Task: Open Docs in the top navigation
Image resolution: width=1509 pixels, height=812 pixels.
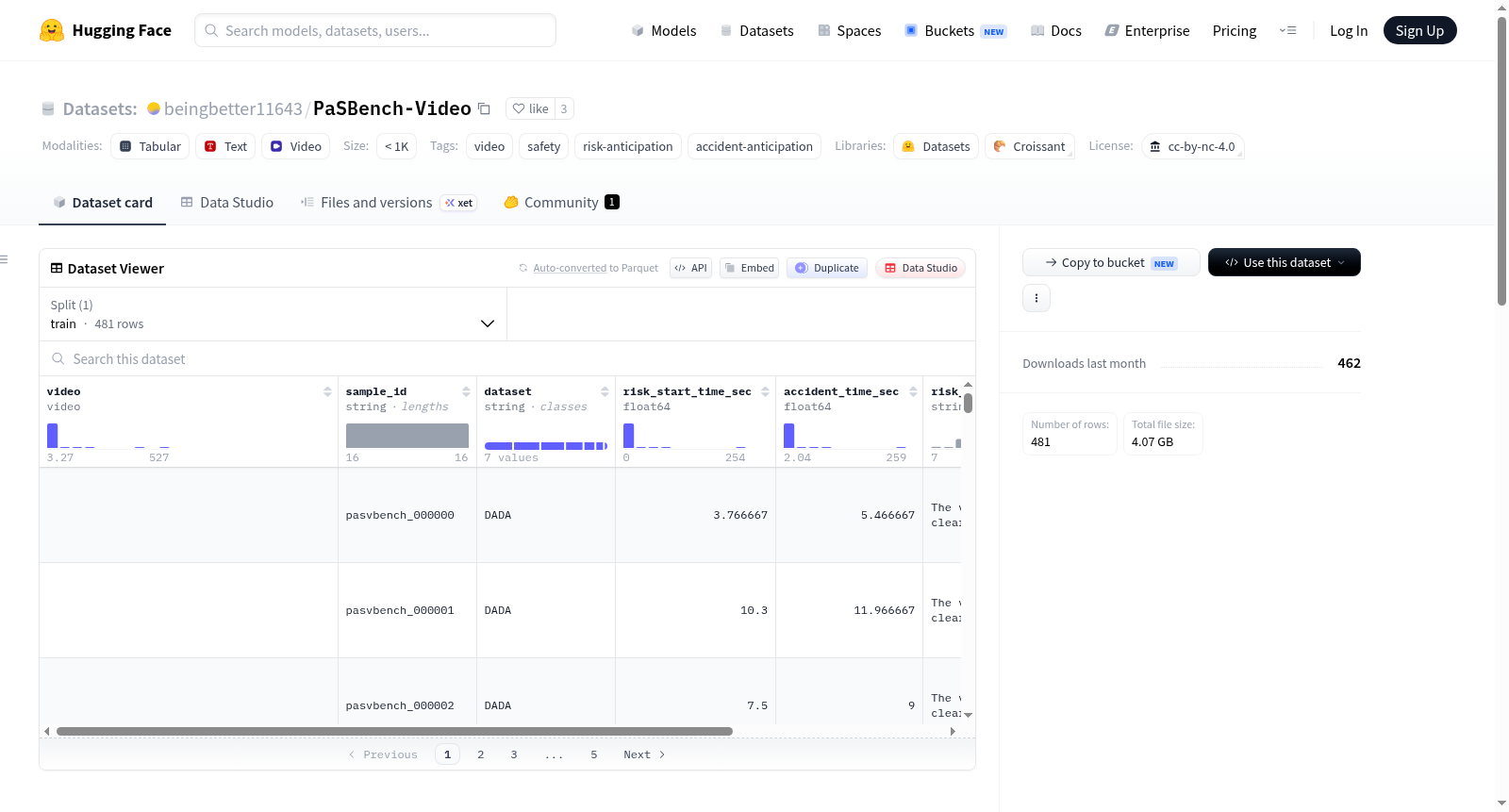Action: click(x=1055, y=31)
